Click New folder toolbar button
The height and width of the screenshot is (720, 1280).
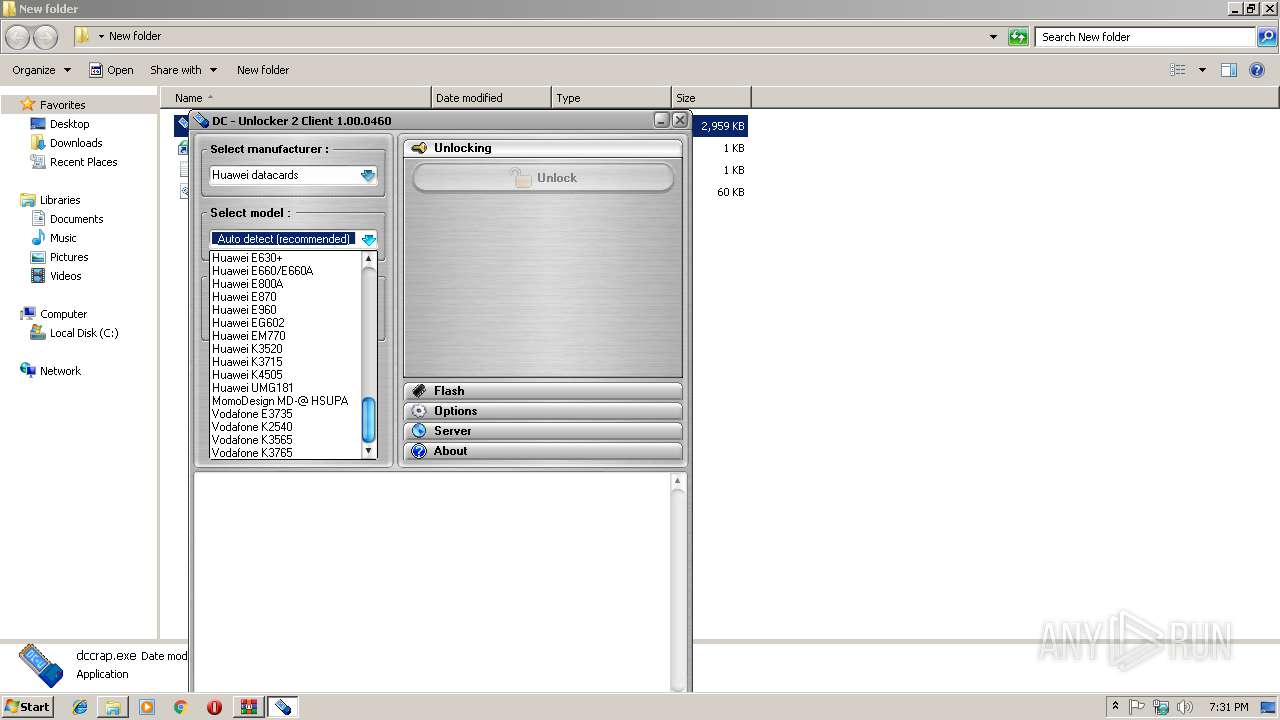tap(263, 70)
